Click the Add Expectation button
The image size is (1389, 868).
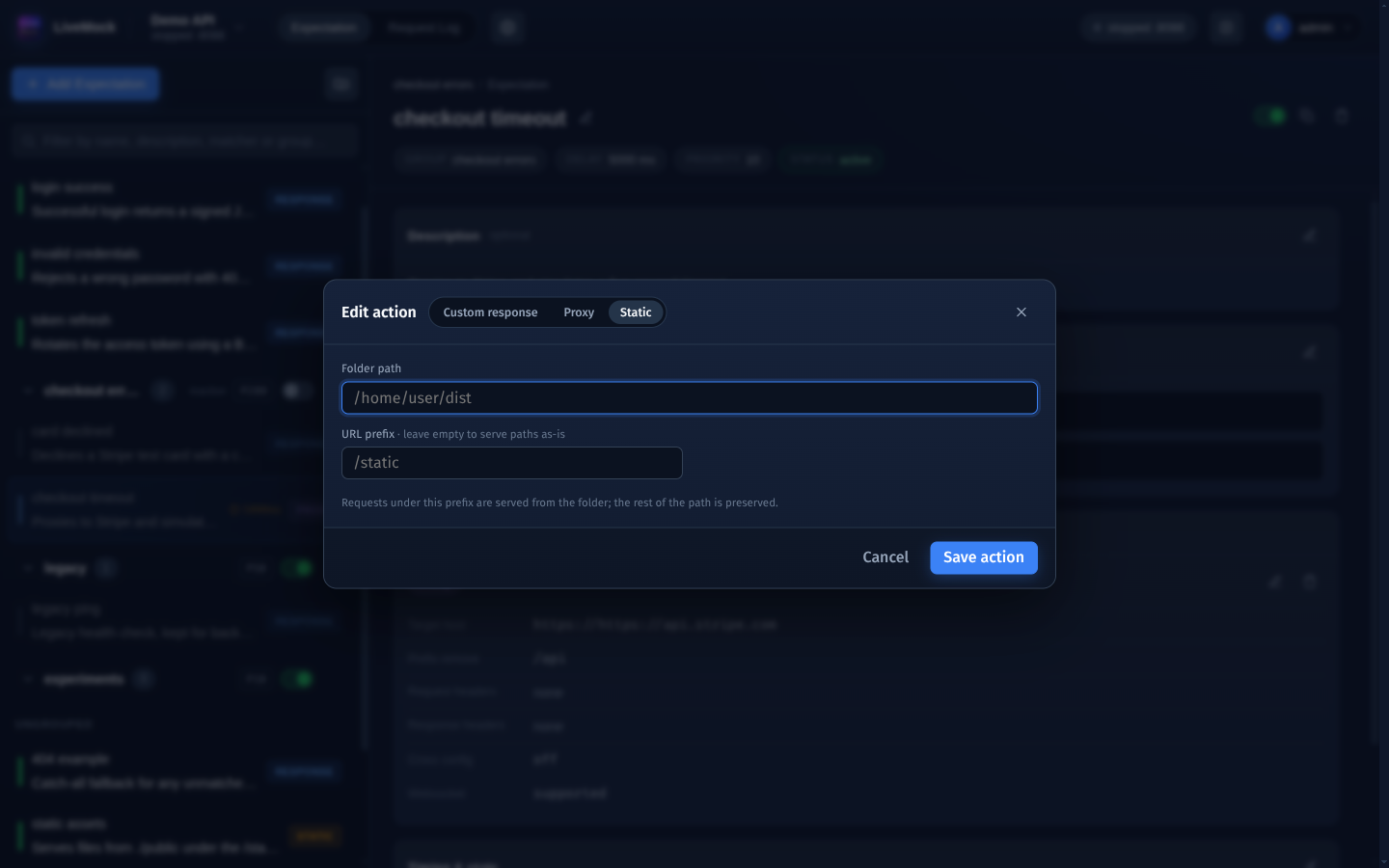[x=86, y=84]
